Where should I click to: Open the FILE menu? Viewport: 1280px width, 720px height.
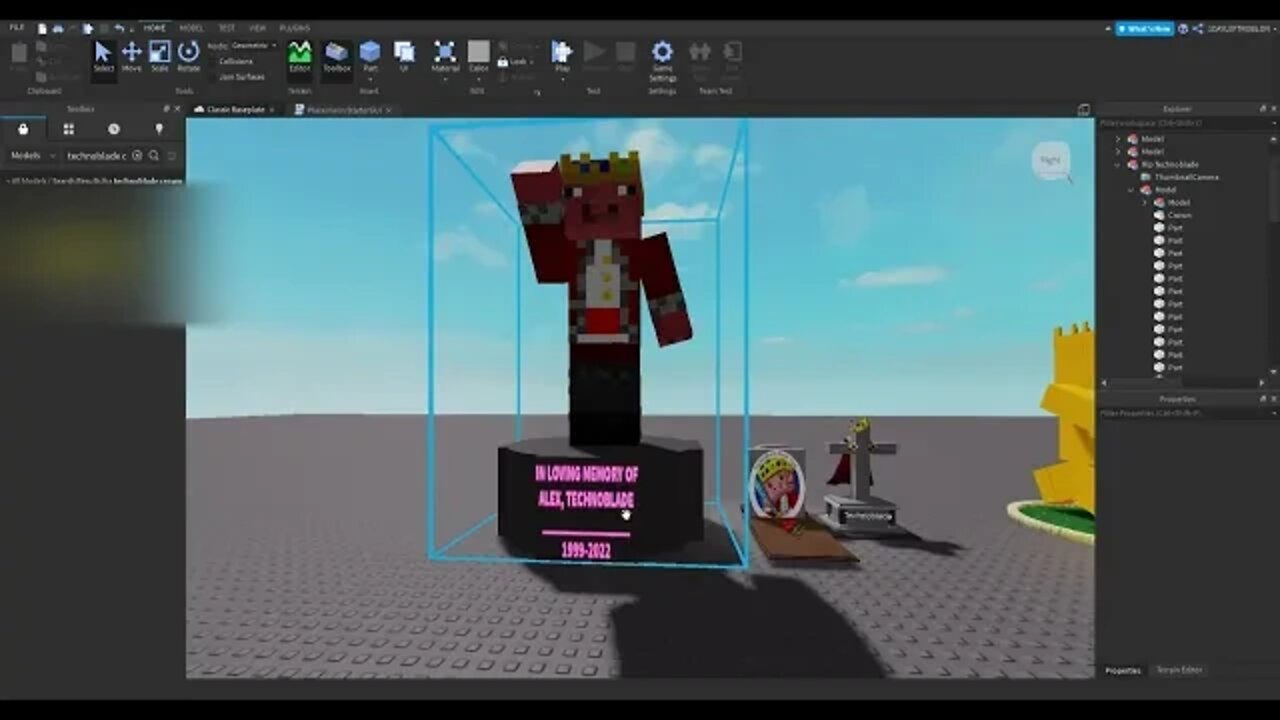17,28
